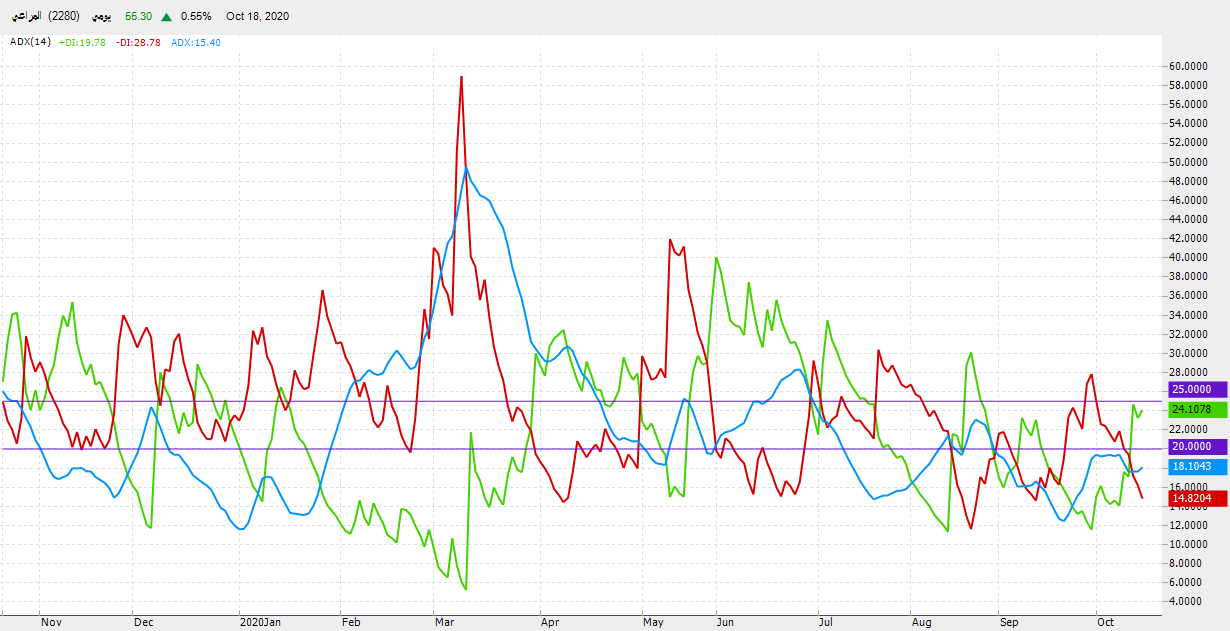Click the Oct 18, 2020 date label

(x=257, y=17)
